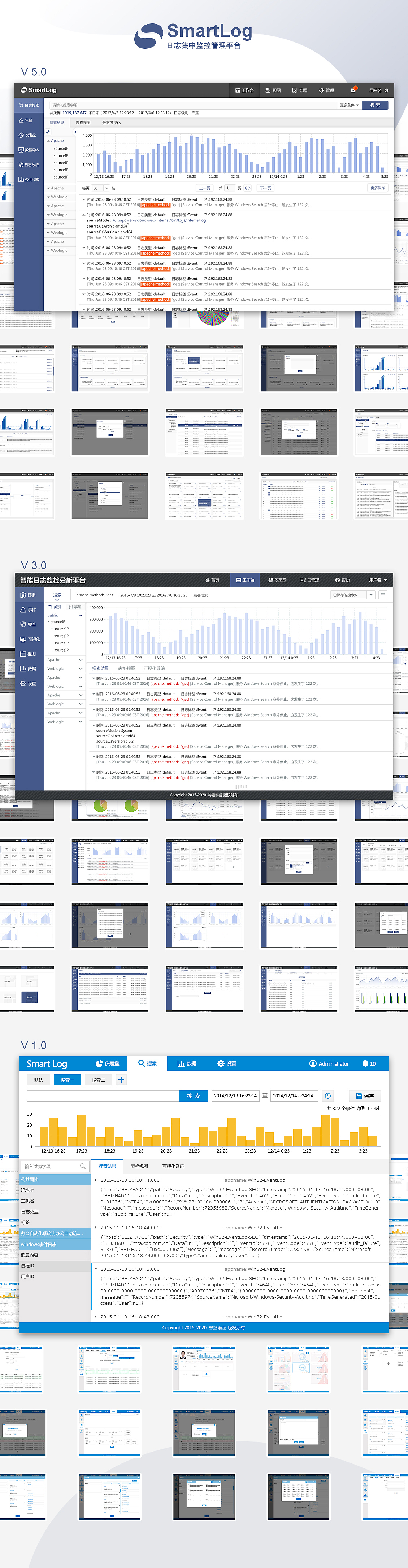
Task: Click the V5.0 SmartLog header logo
Action: [x=38, y=90]
